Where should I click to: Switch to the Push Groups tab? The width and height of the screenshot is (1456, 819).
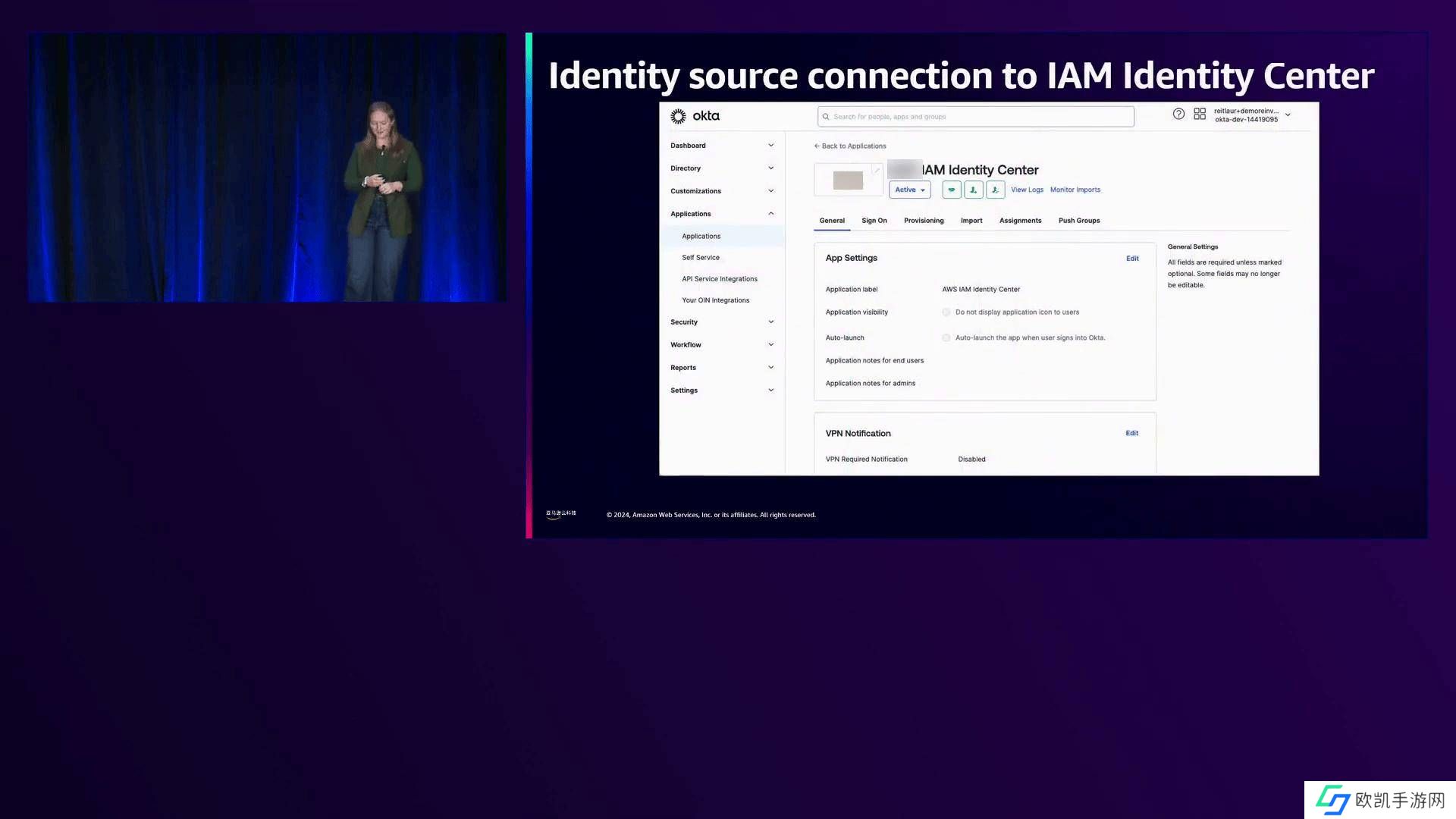(1079, 221)
